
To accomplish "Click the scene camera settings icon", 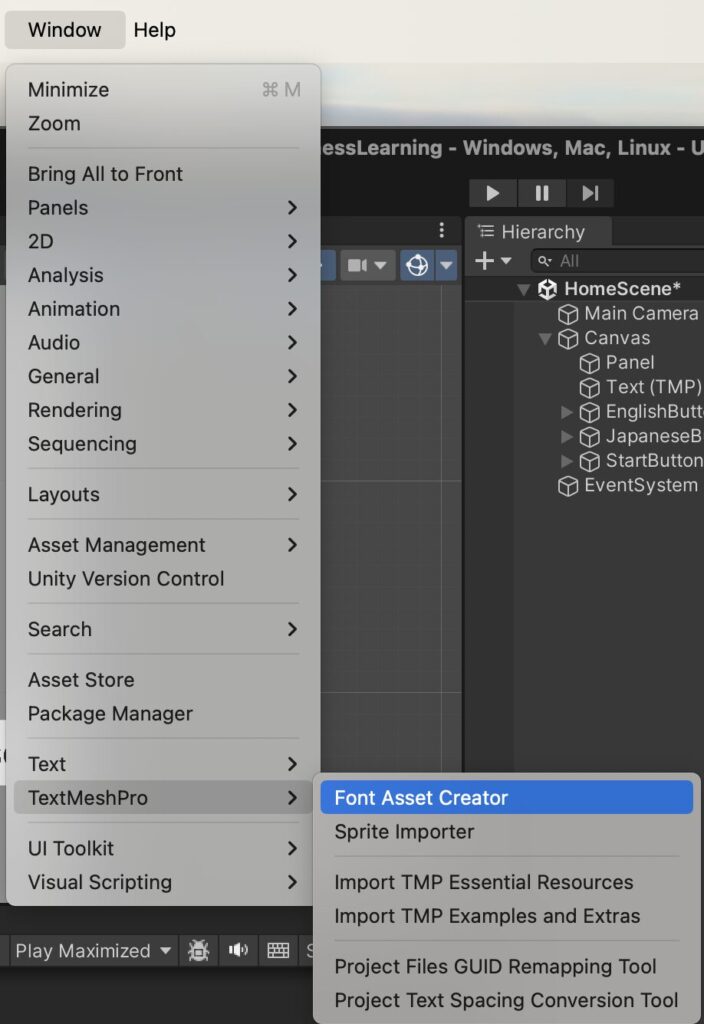I will tap(366, 265).
